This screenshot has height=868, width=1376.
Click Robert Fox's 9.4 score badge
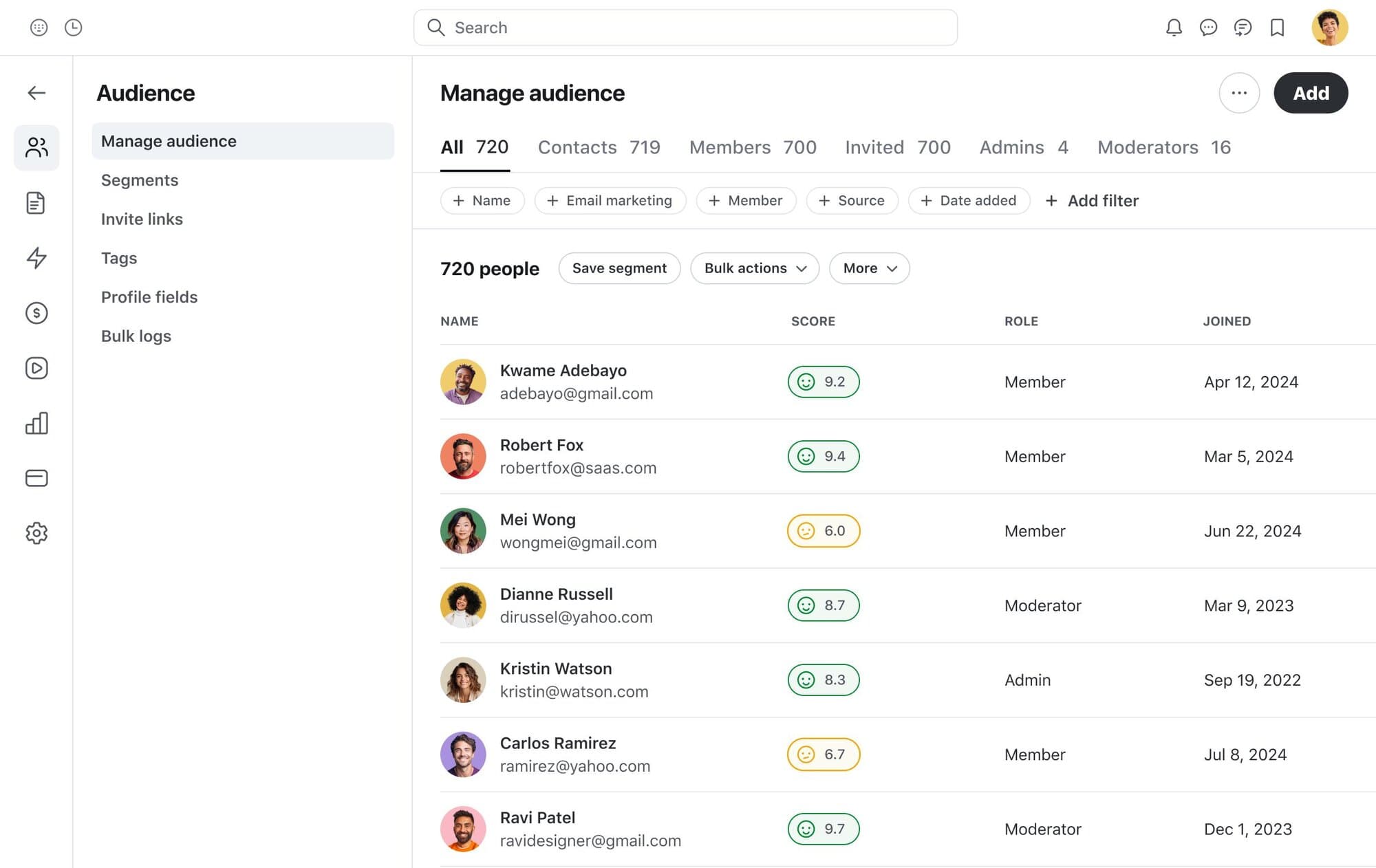point(824,456)
